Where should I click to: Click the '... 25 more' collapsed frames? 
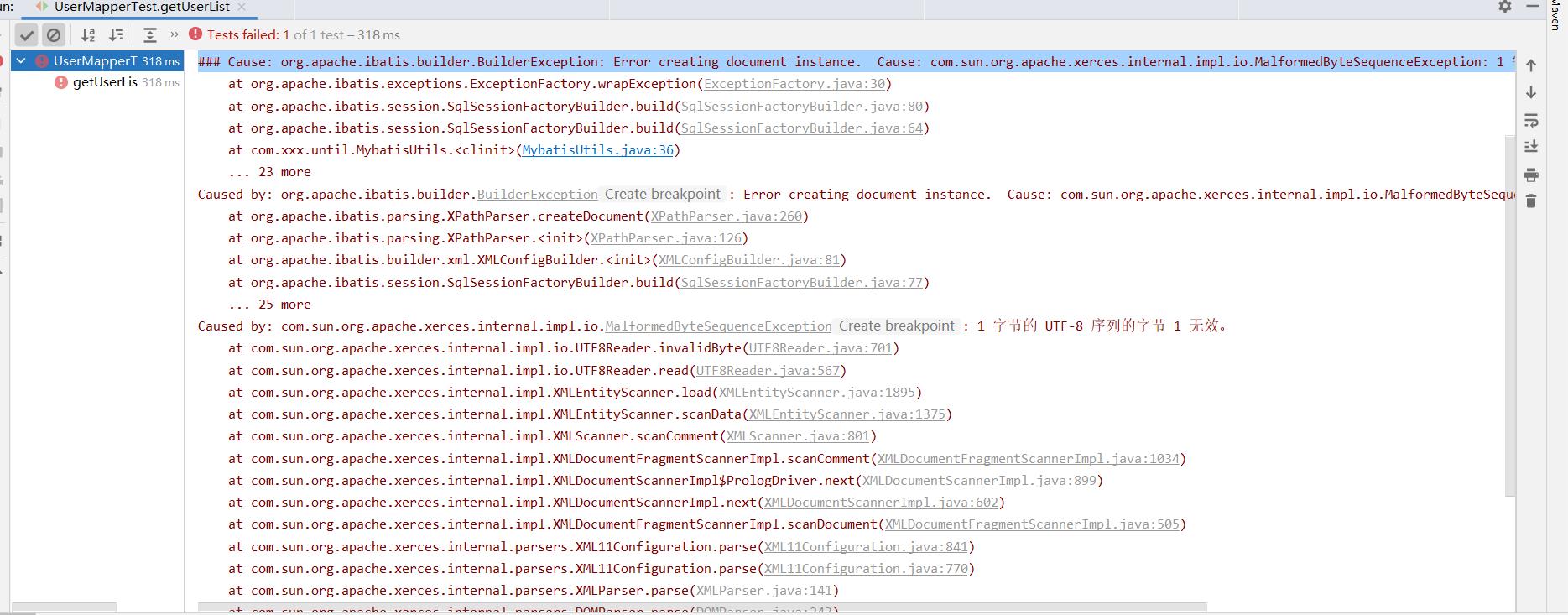pos(269,305)
